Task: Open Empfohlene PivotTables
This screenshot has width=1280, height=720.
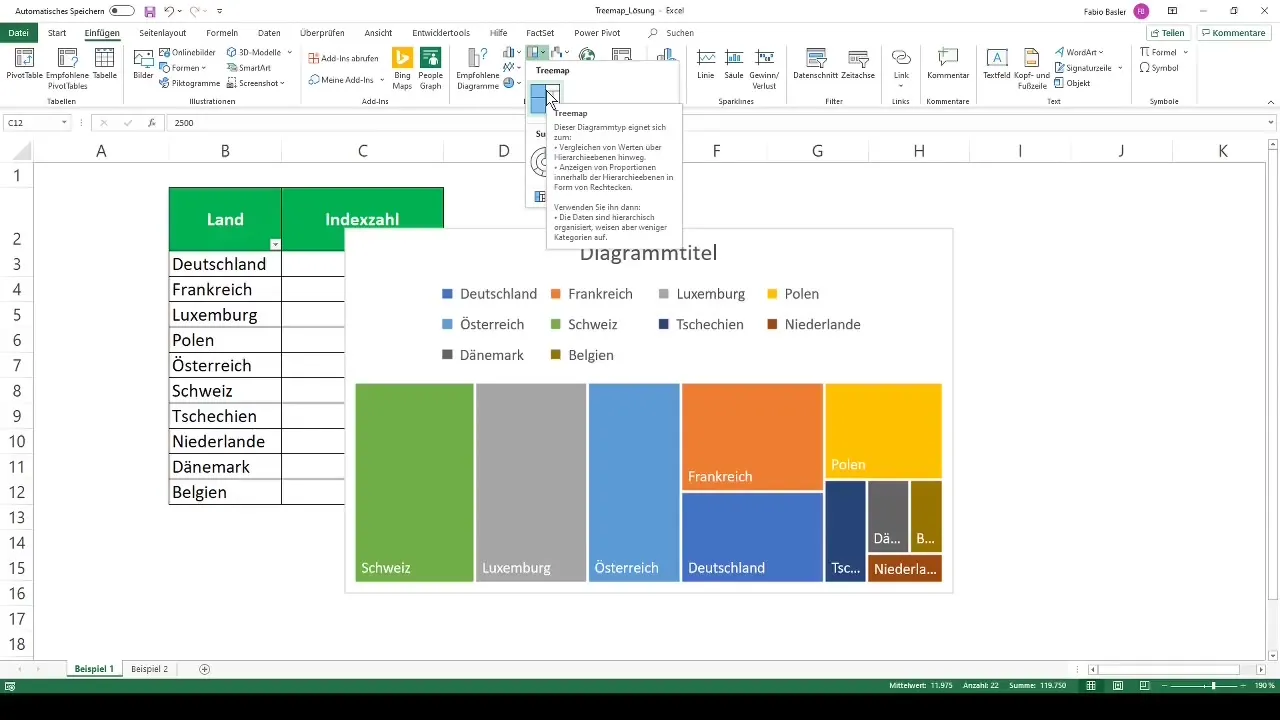Action: click(x=67, y=67)
